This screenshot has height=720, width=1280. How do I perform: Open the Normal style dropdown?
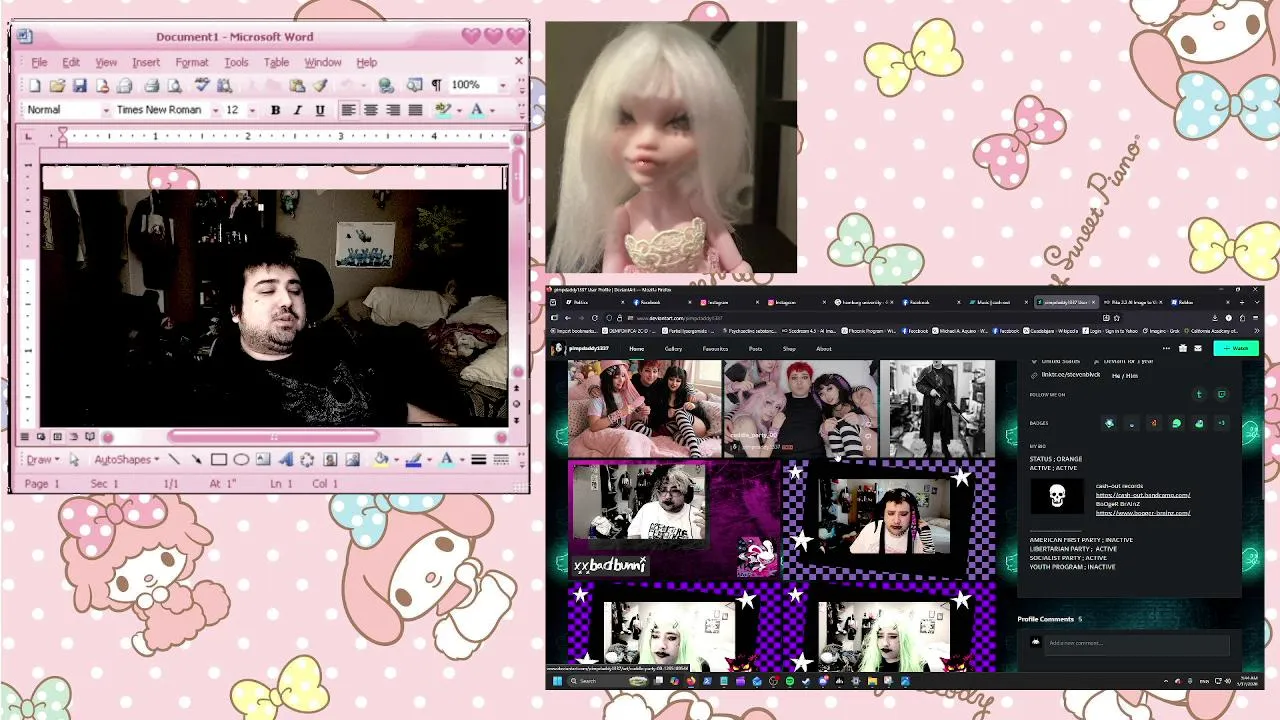point(105,110)
